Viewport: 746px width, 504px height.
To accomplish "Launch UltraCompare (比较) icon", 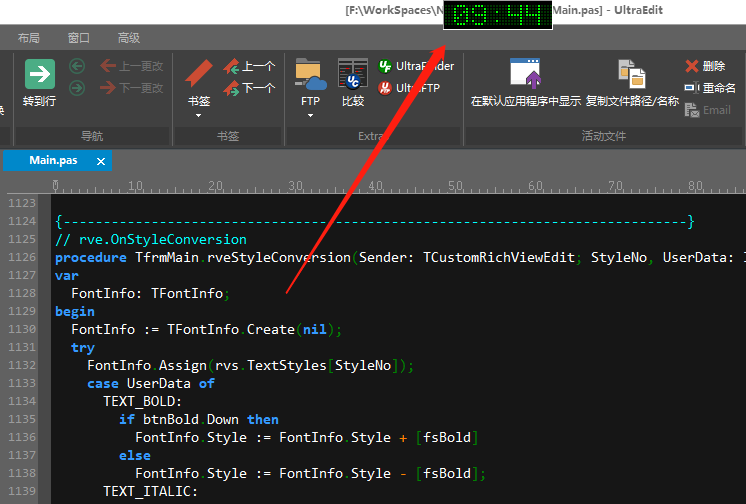I will pyautogui.click(x=353, y=74).
